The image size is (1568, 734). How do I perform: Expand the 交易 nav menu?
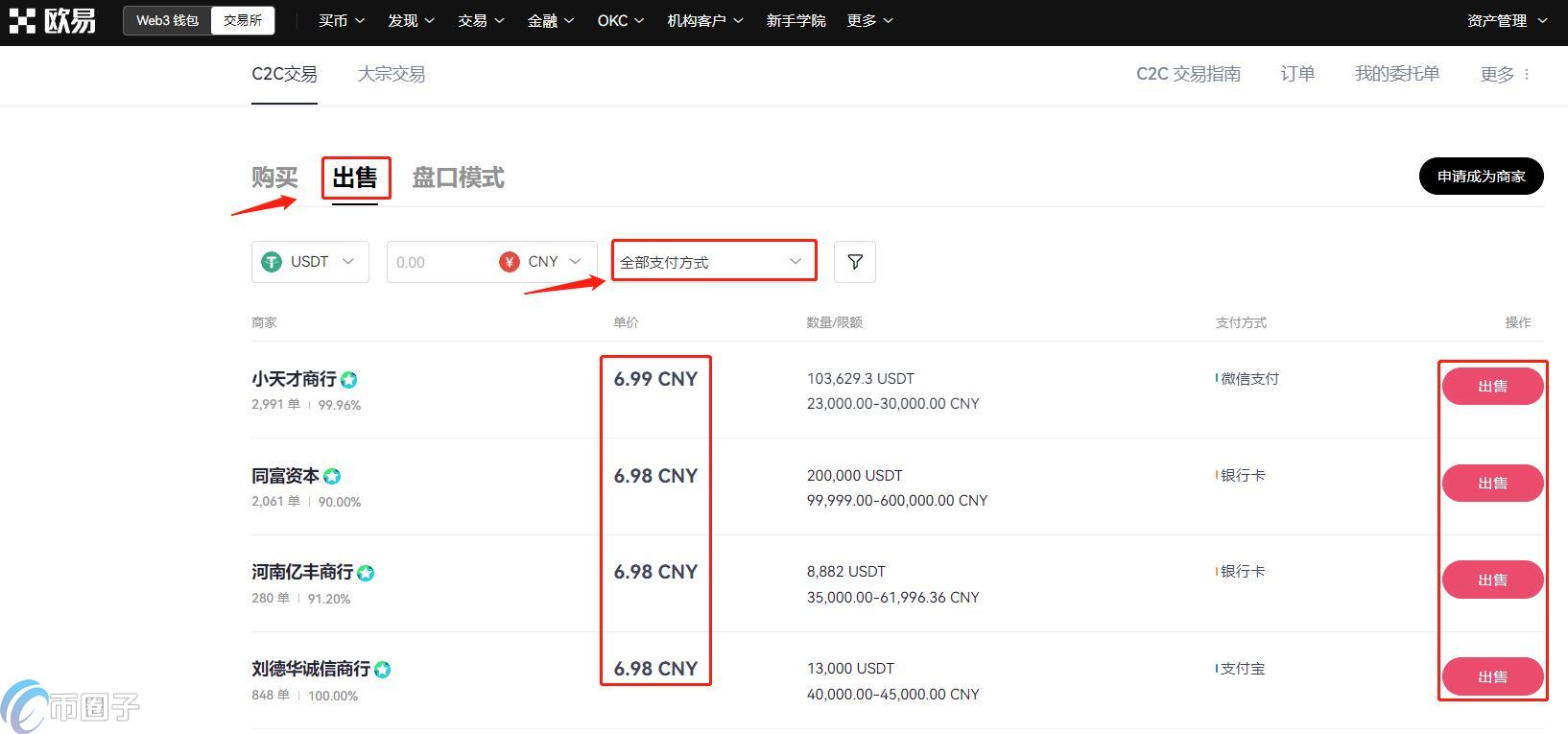(x=481, y=20)
